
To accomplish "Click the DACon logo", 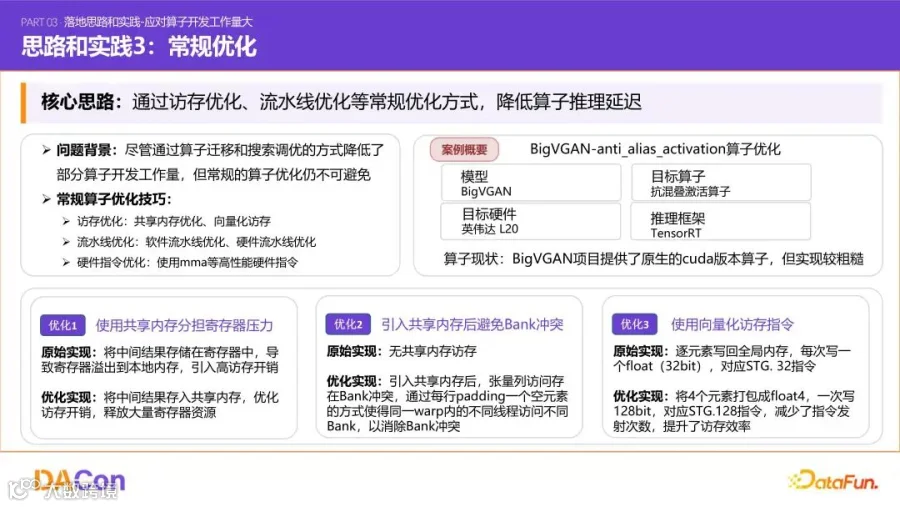I will [x=79, y=480].
